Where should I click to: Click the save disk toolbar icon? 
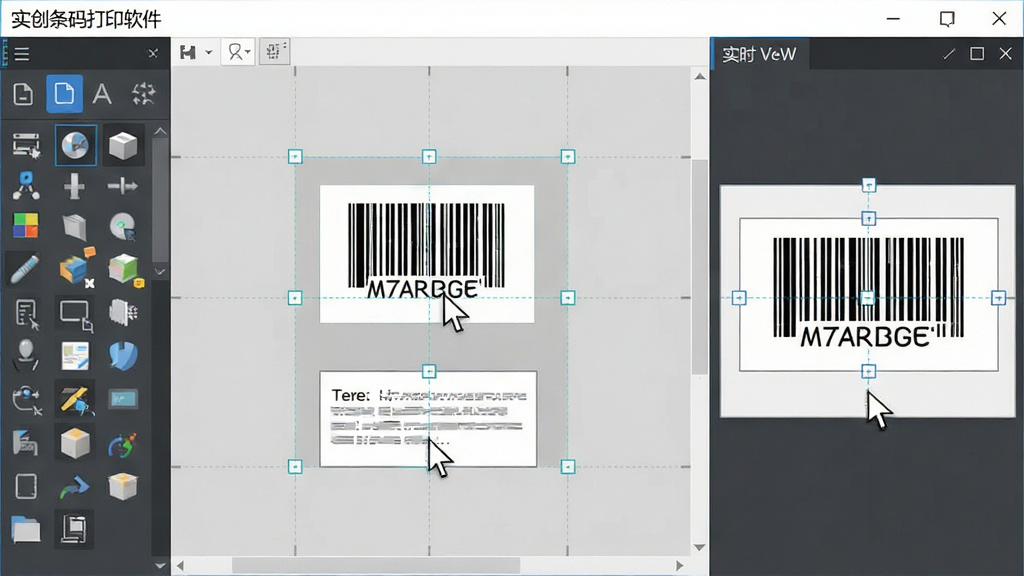188,52
